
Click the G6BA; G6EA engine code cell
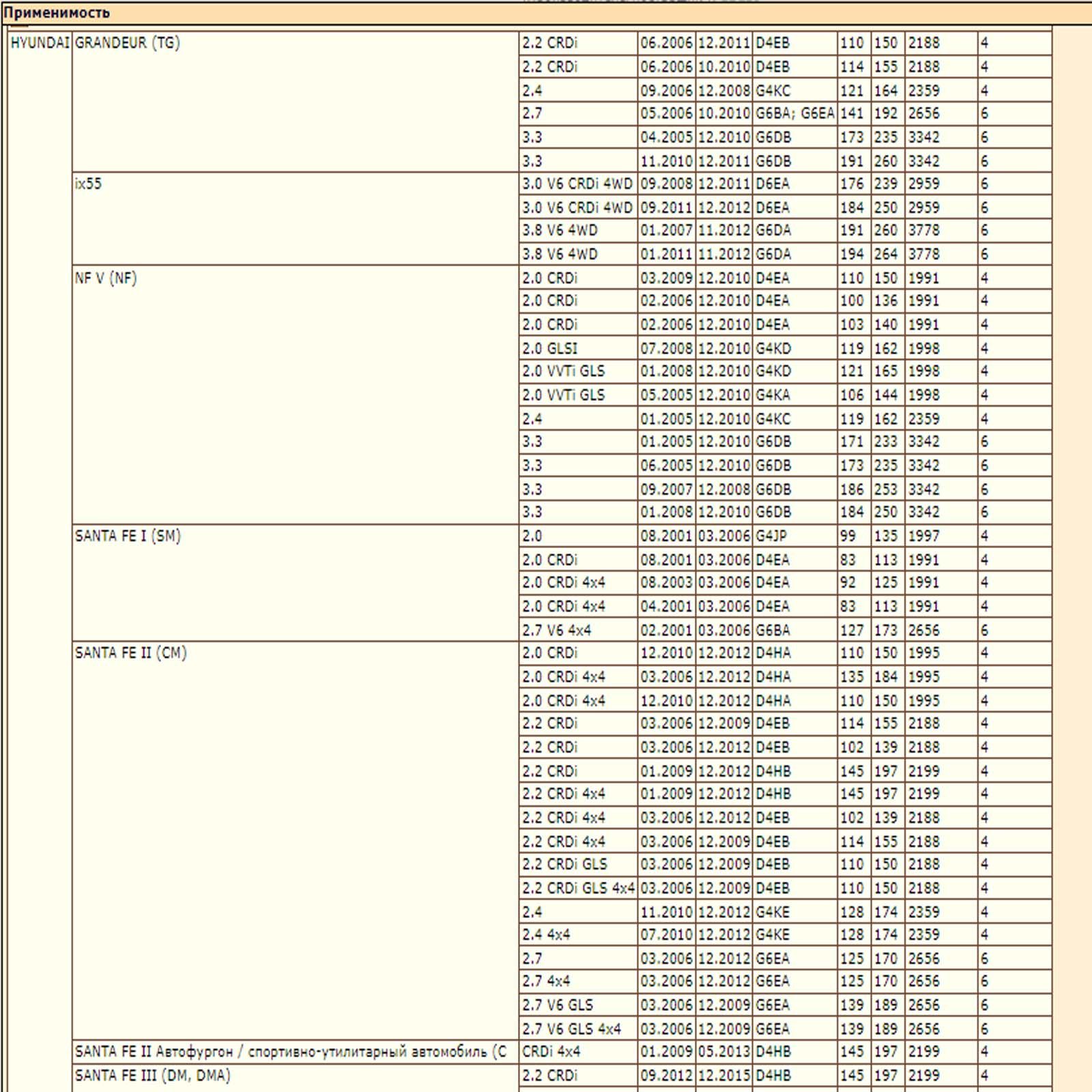794,113
